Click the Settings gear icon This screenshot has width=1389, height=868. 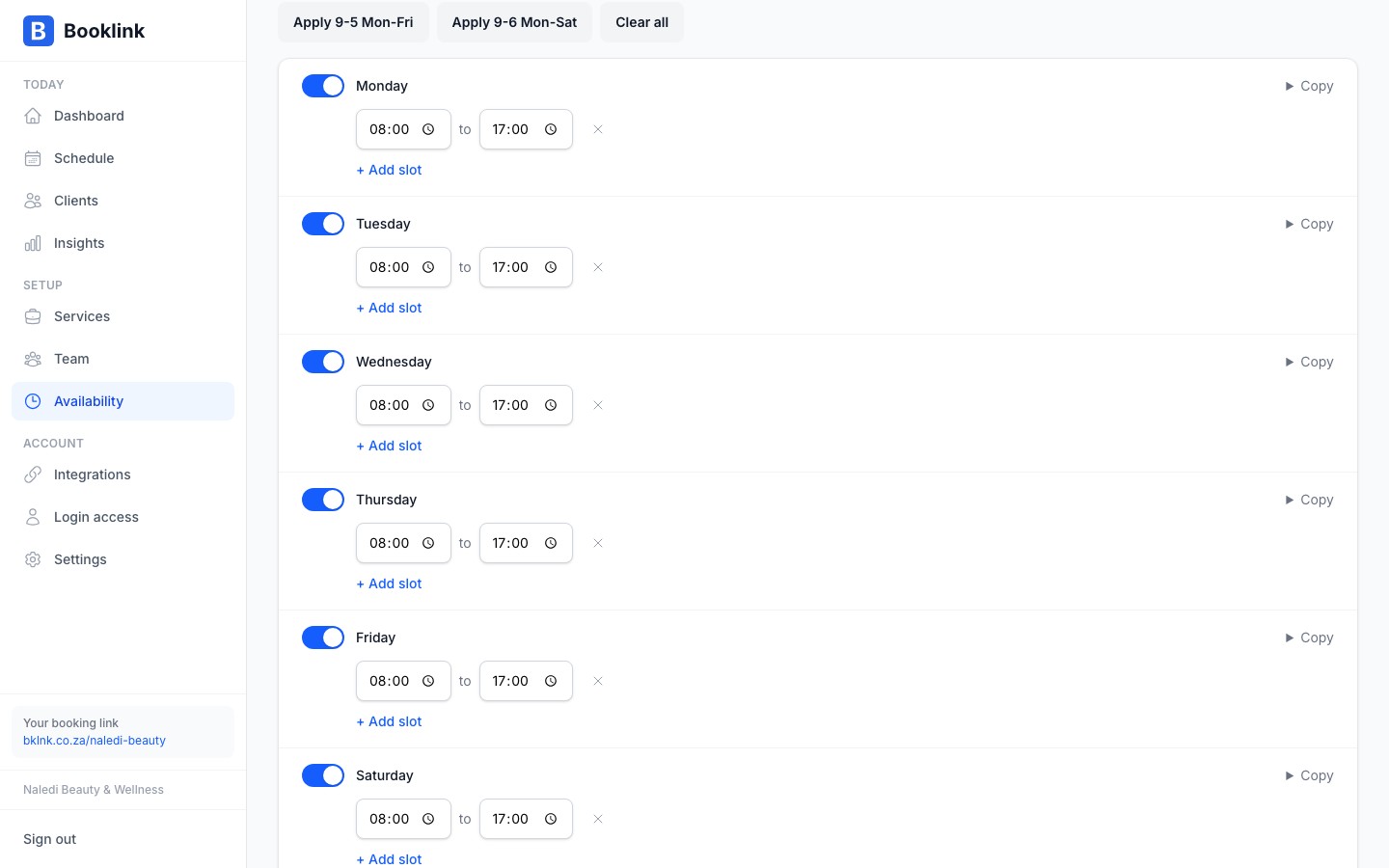pos(33,559)
